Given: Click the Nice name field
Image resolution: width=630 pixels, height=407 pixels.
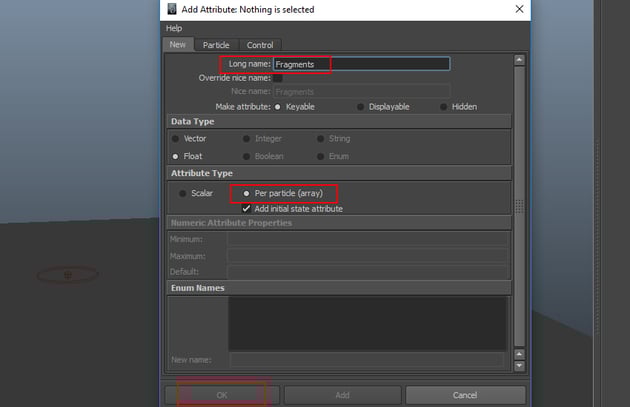Looking at the screenshot, I should [x=362, y=92].
